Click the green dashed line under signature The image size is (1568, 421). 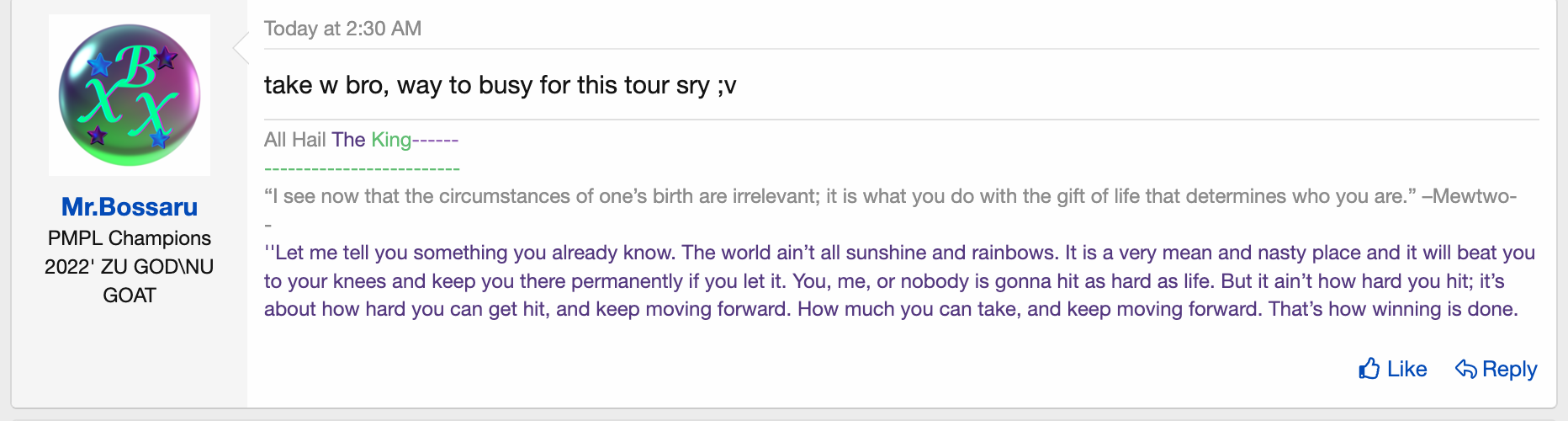[362, 168]
